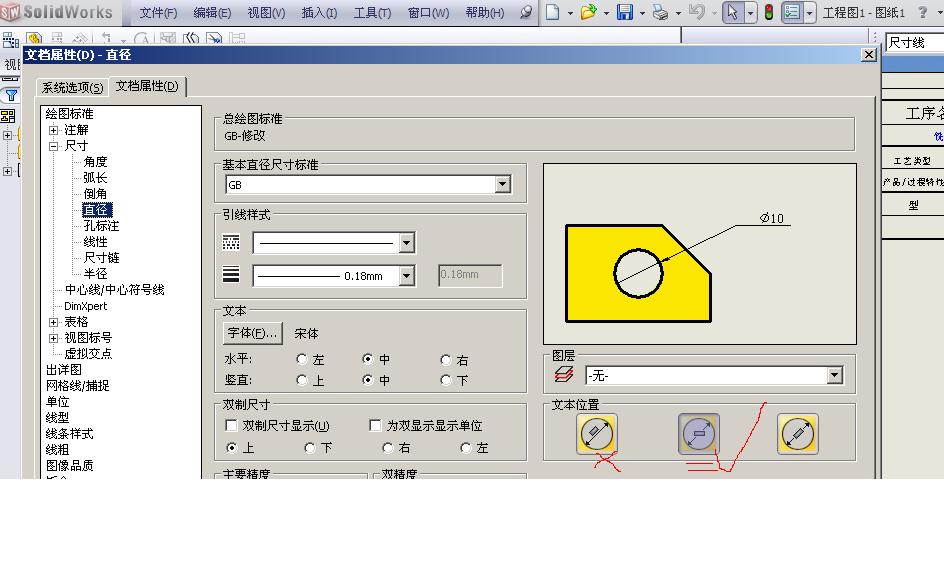Open the Edit (编辑) menu

[x=212, y=13]
